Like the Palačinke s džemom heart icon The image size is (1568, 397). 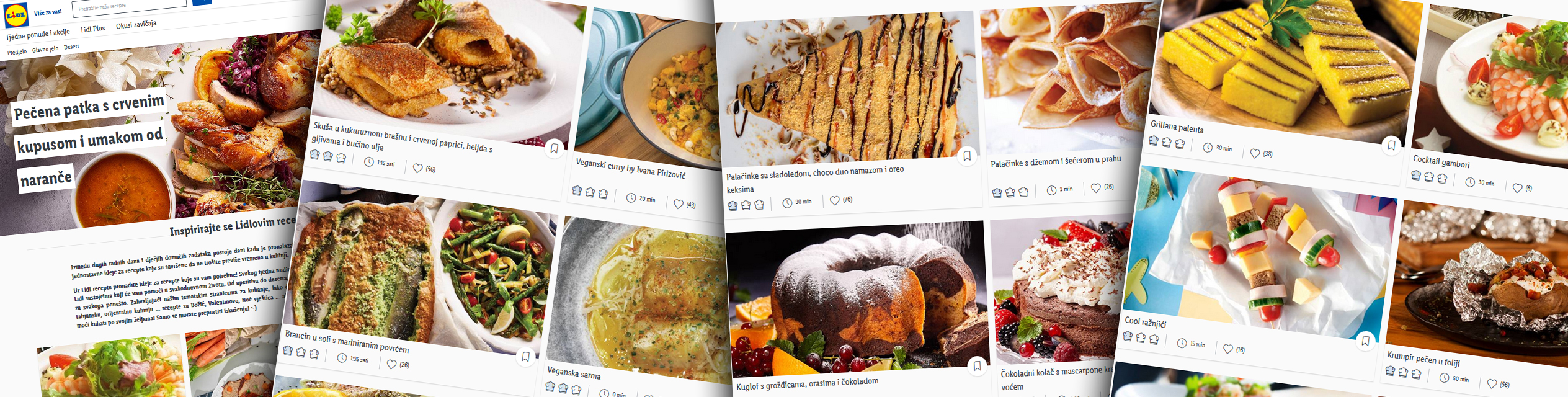click(1096, 188)
